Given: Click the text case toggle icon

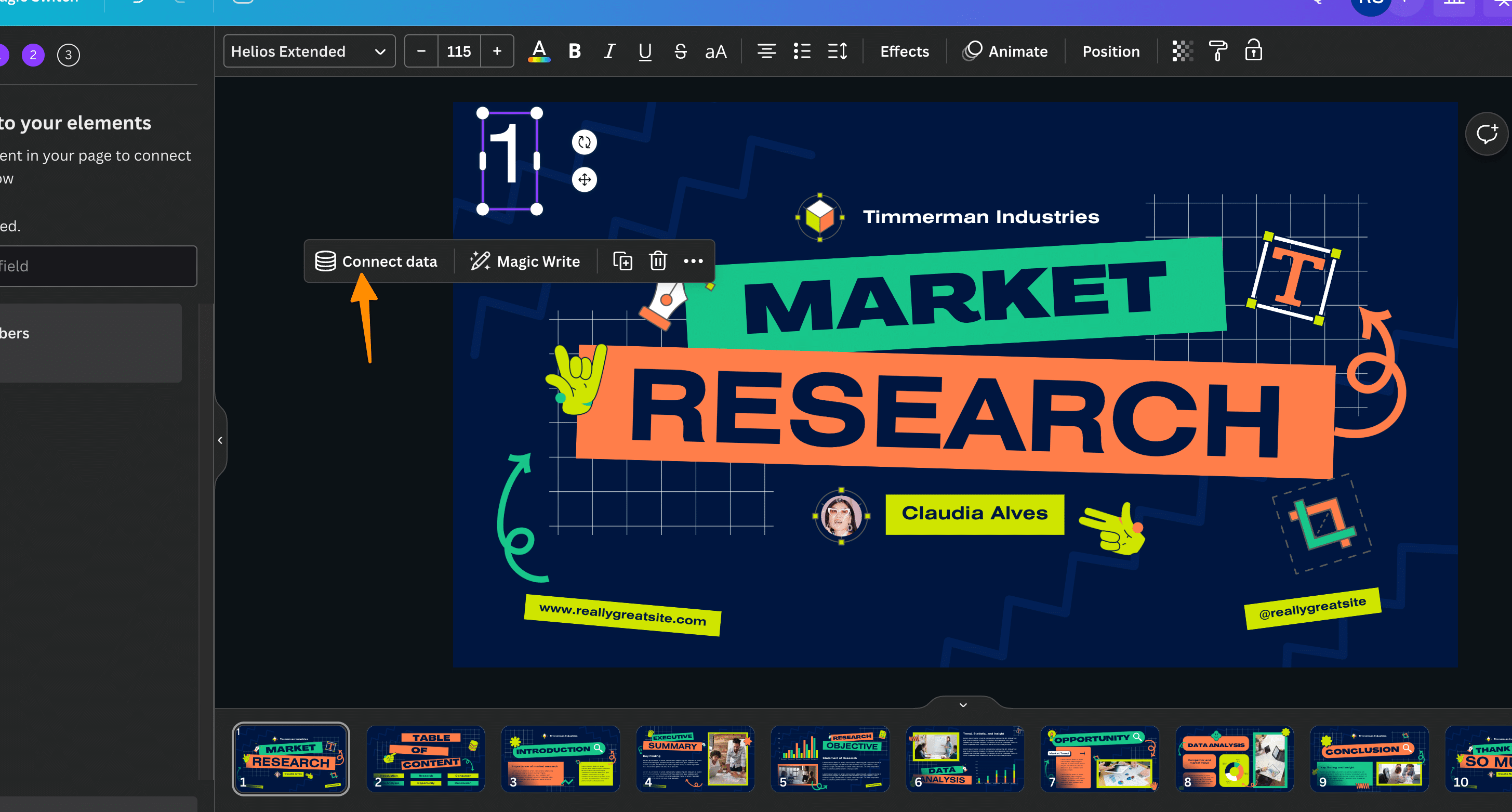Looking at the screenshot, I should (x=716, y=51).
